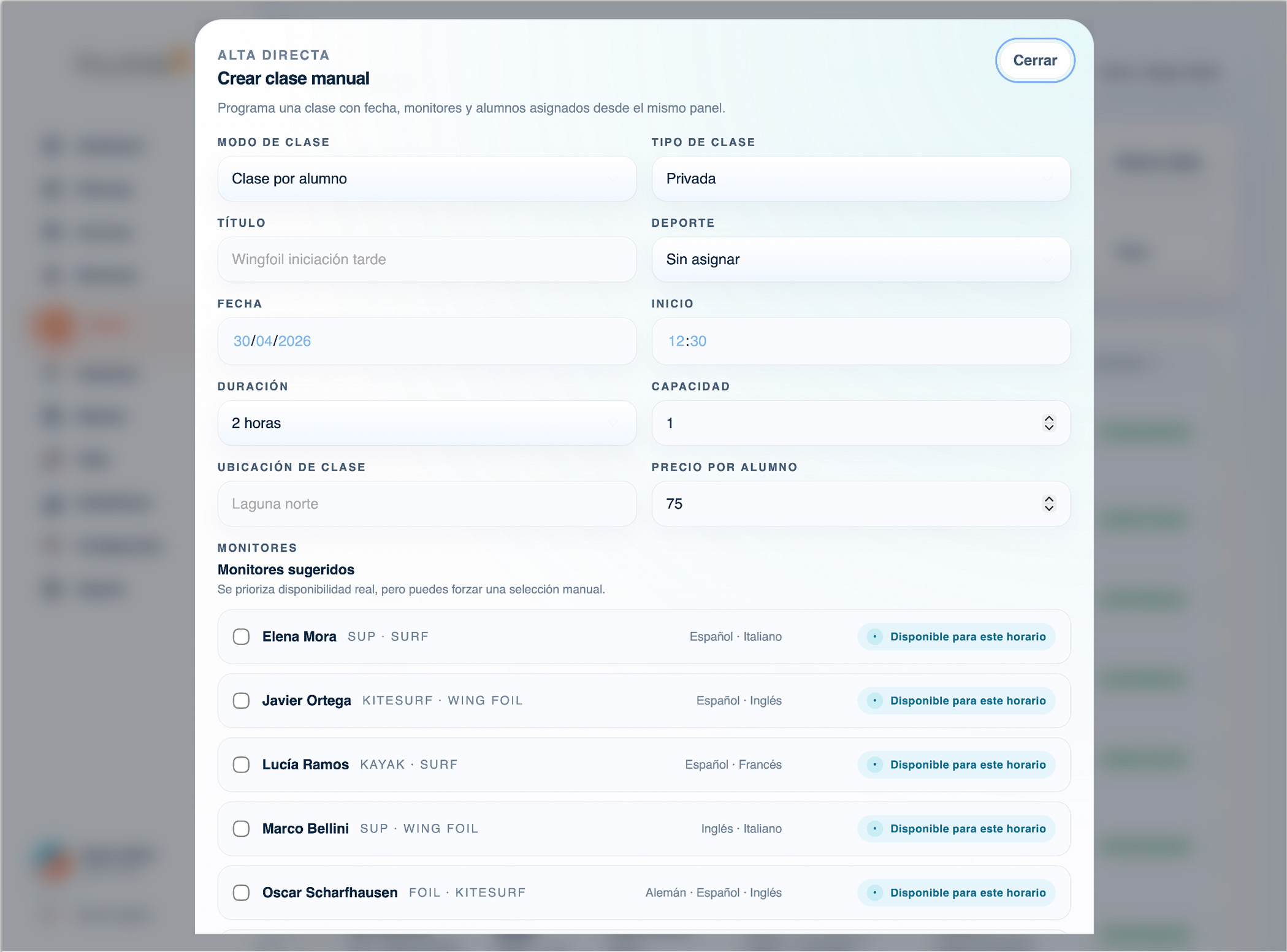Increase the Capacidad stepper value

(x=1048, y=418)
